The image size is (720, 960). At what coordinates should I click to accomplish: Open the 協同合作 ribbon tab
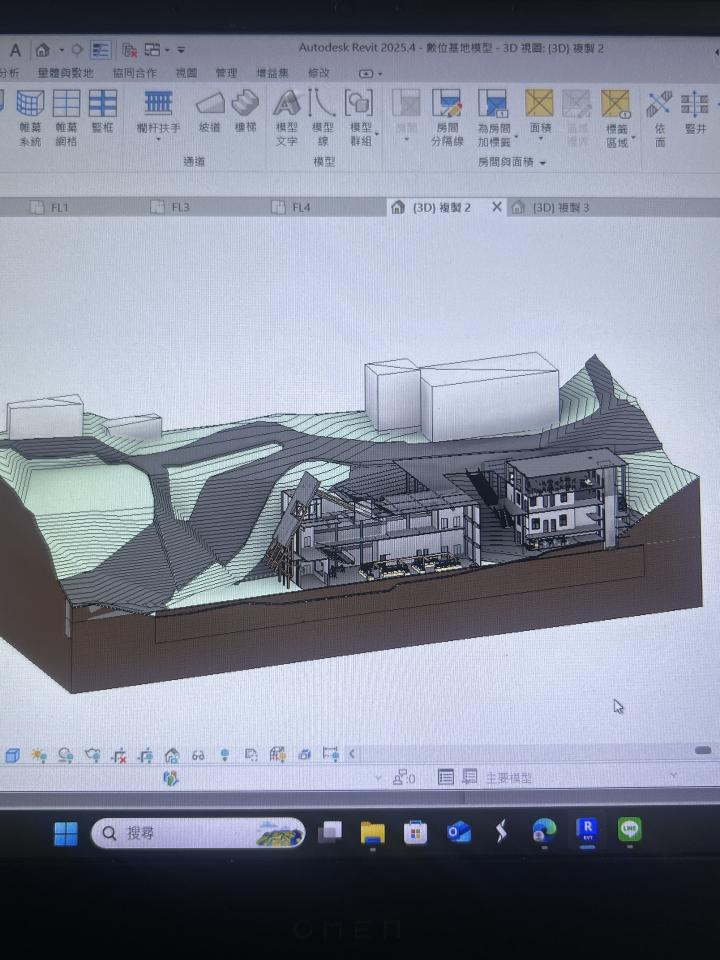[135, 73]
